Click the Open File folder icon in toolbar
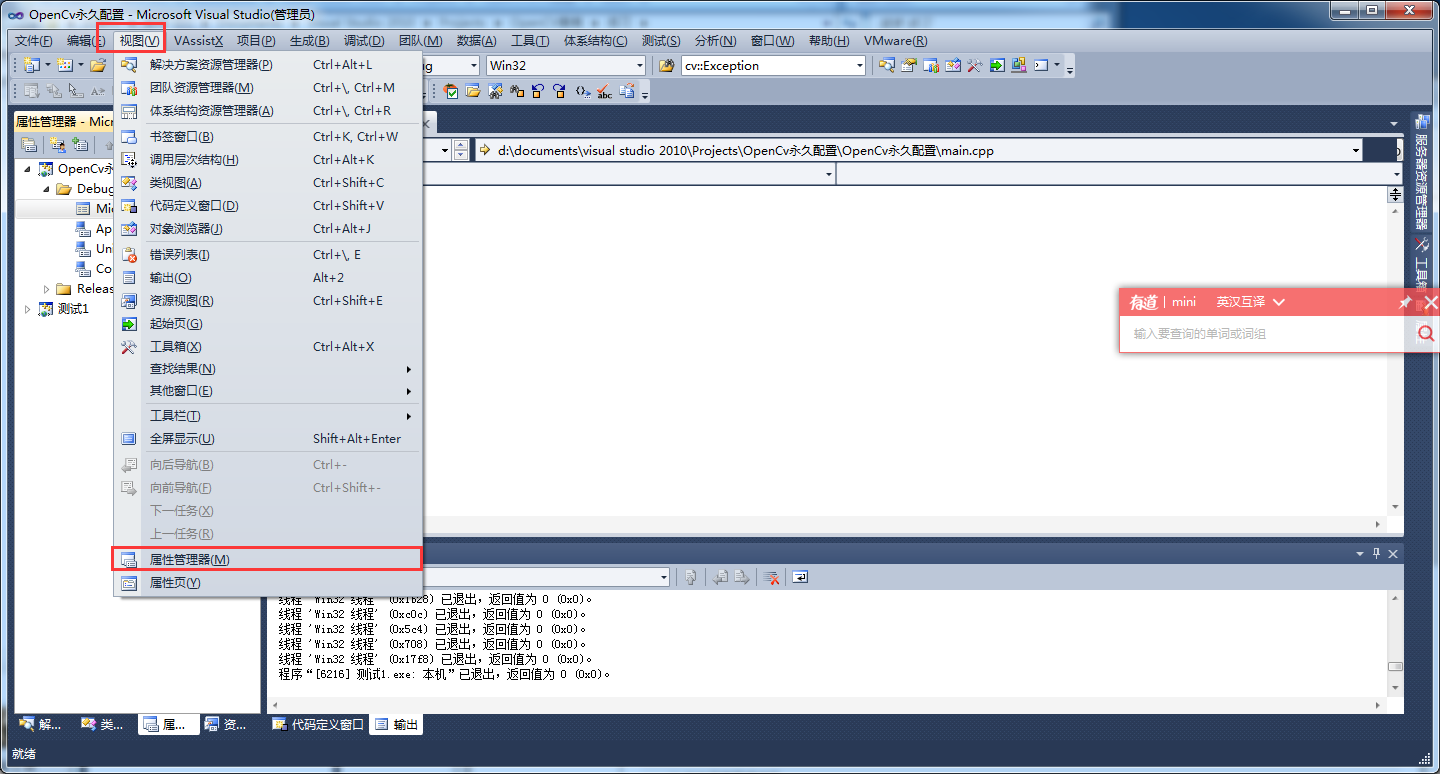1440x774 pixels. (x=98, y=66)
